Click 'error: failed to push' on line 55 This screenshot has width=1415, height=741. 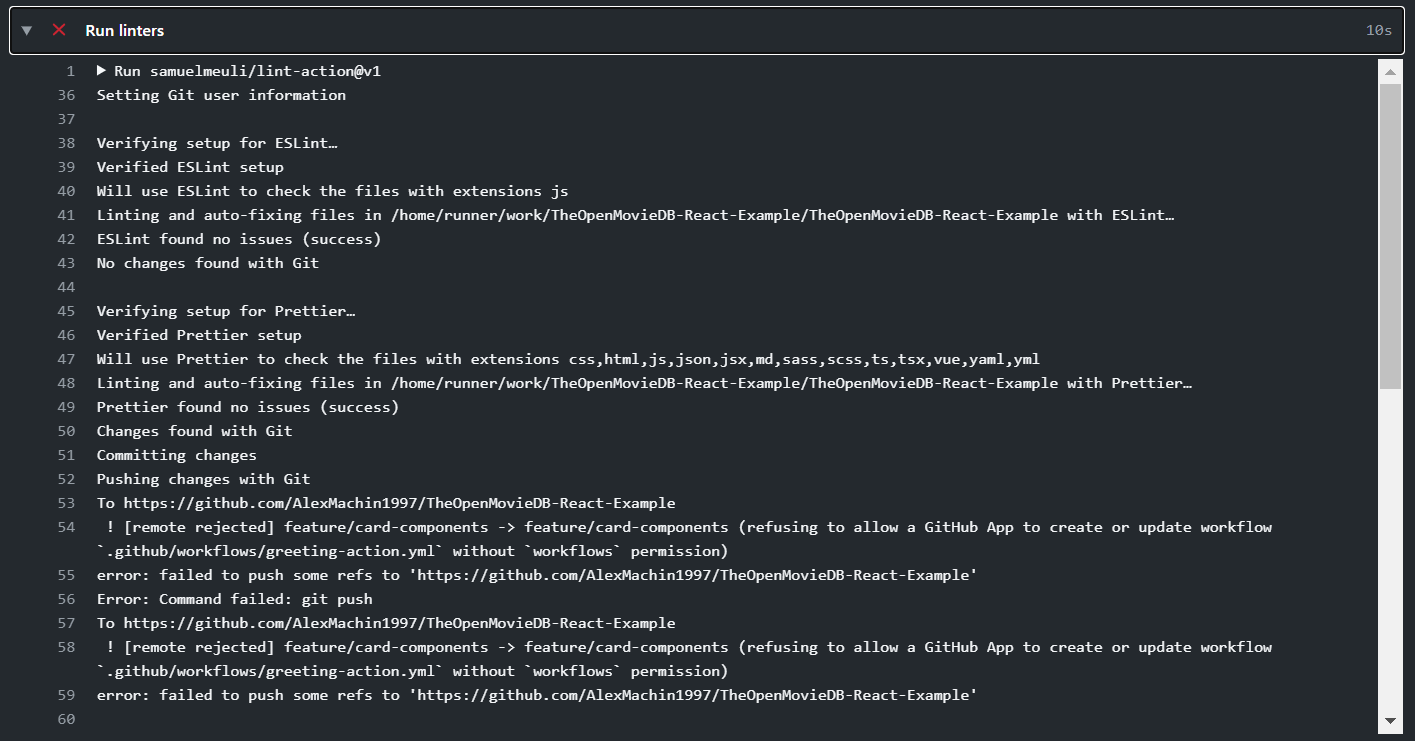point(537,575)
